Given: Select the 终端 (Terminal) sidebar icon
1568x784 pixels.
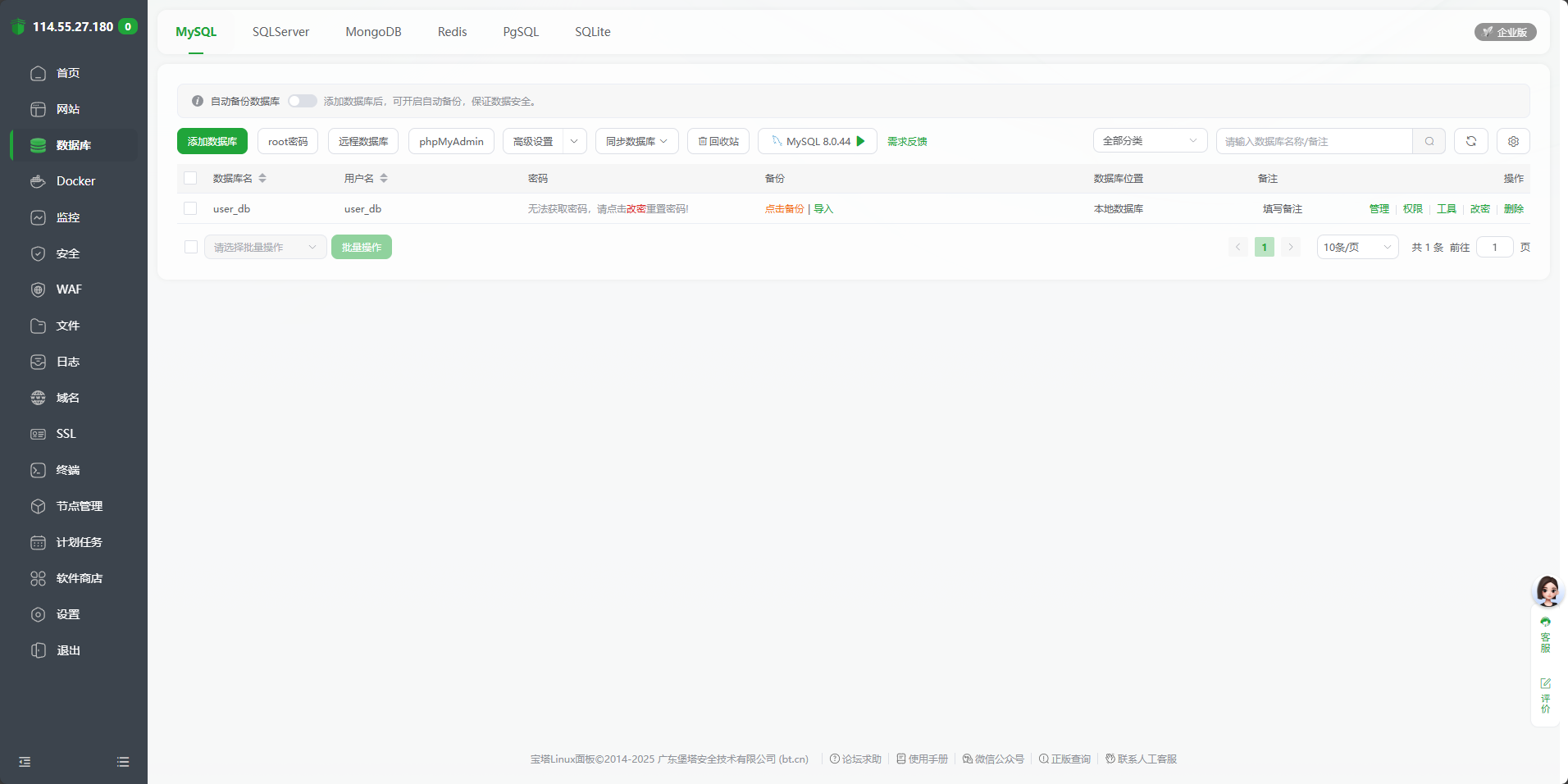Looking at the screenshot, I should 68,469.
